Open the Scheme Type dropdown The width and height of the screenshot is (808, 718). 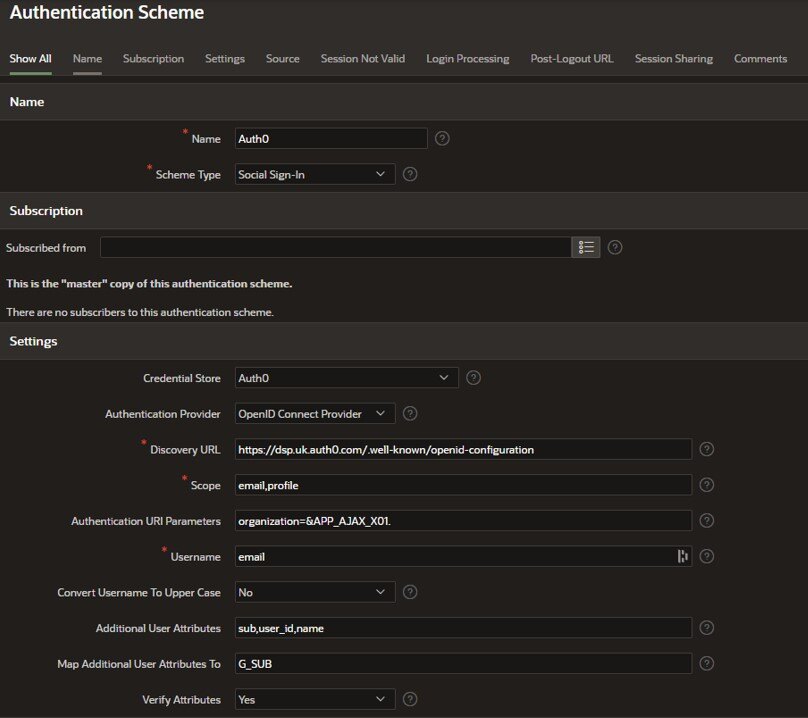click(x=315, y=174)
